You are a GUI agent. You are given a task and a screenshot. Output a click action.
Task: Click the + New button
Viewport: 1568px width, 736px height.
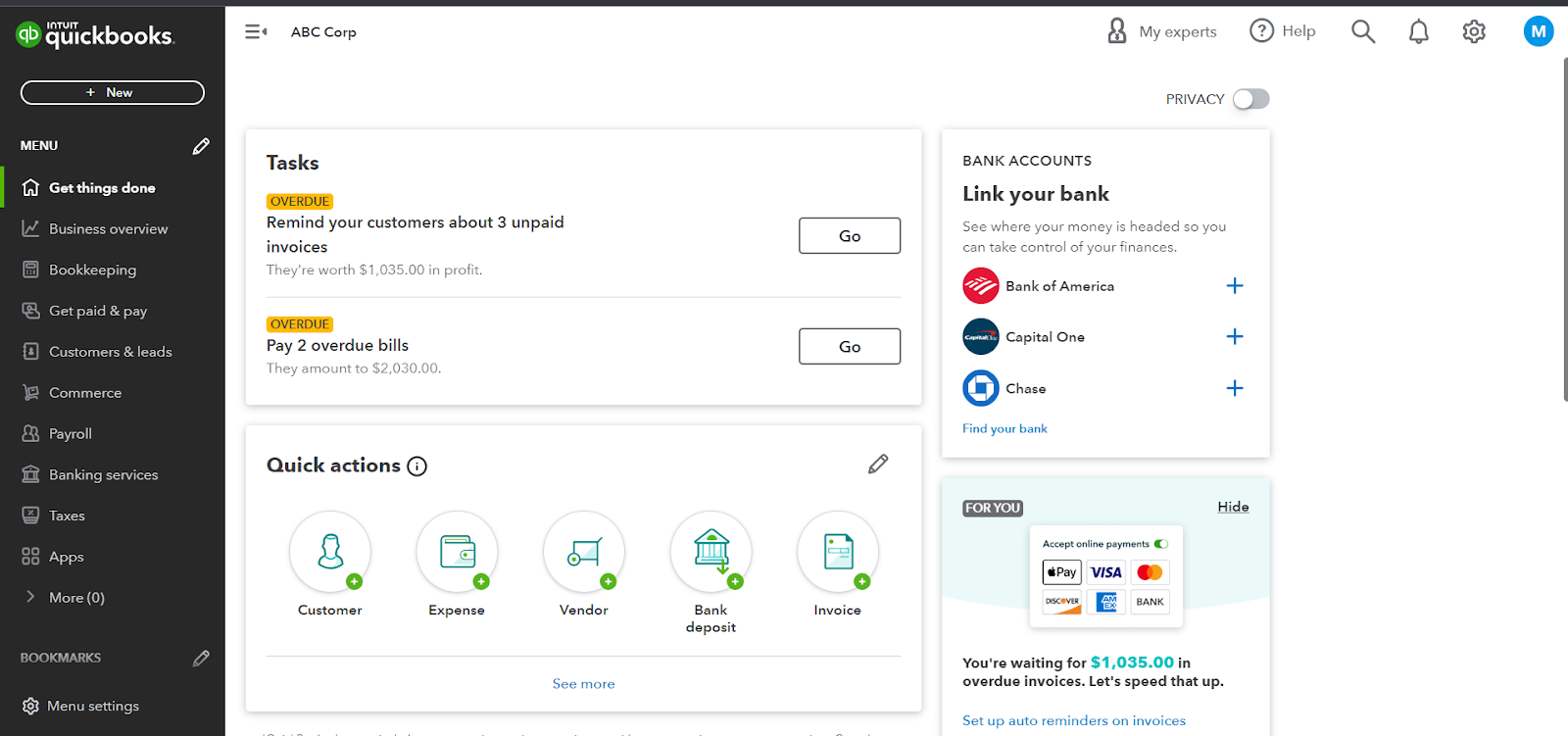point(113,92)
